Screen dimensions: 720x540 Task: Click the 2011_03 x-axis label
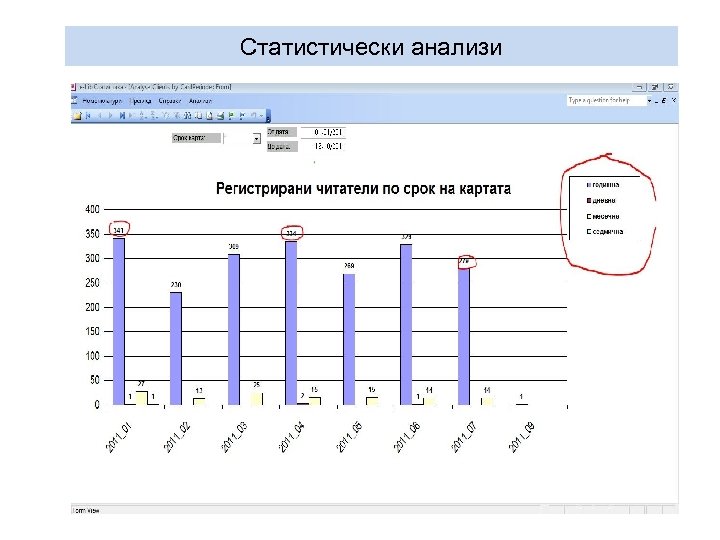click(x=234, y=438)
